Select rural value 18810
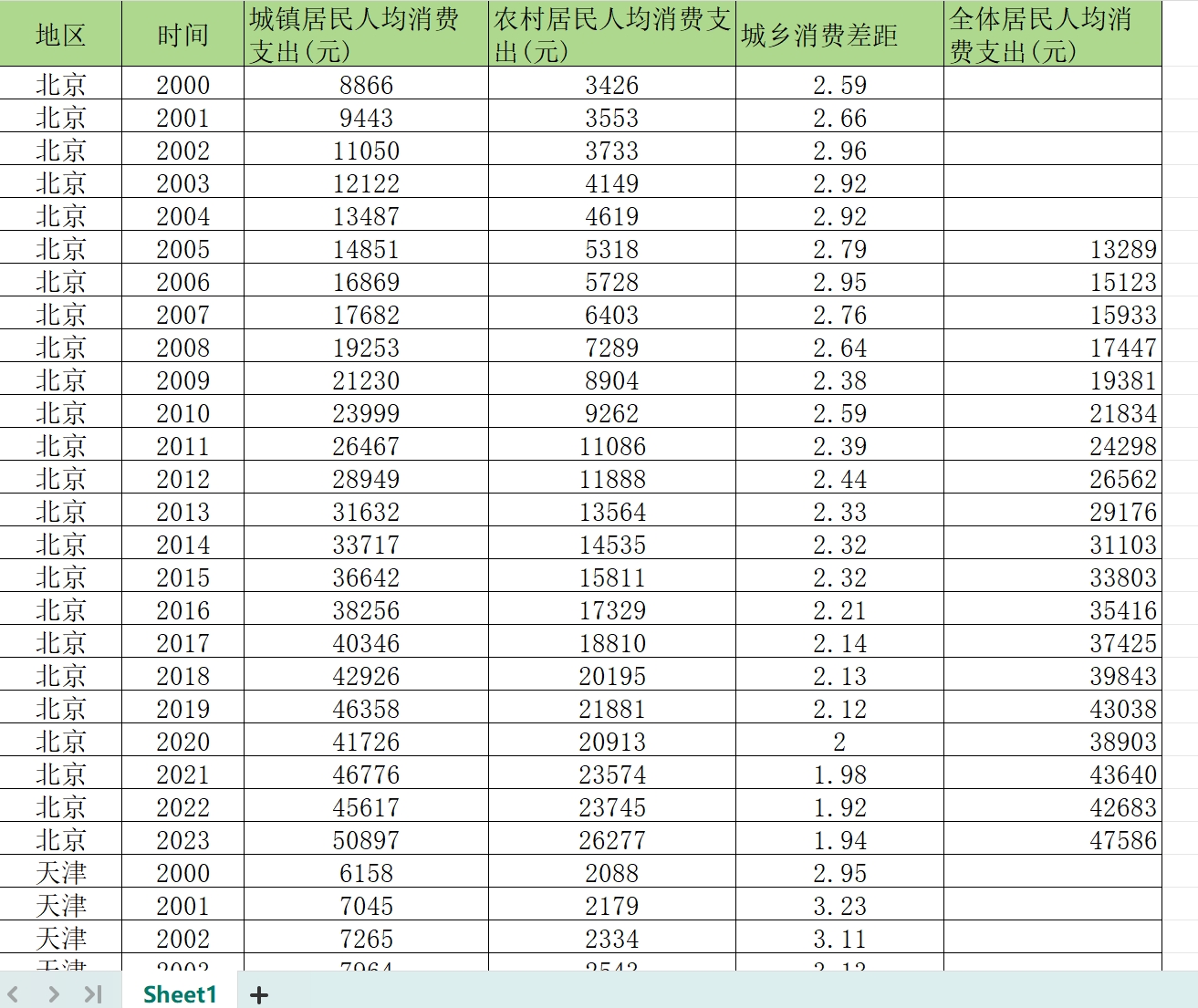This screenshot has width=1198, height=1008. 612,642
